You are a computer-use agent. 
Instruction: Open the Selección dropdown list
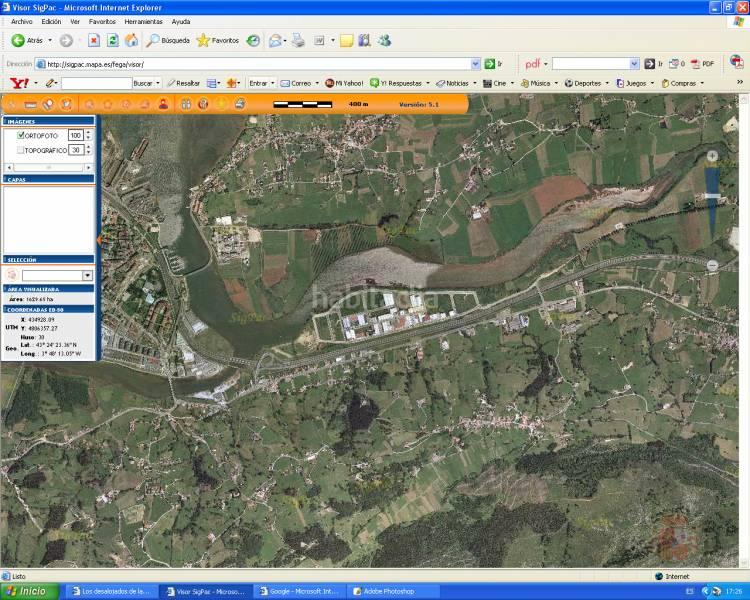(x=87, y=275)
